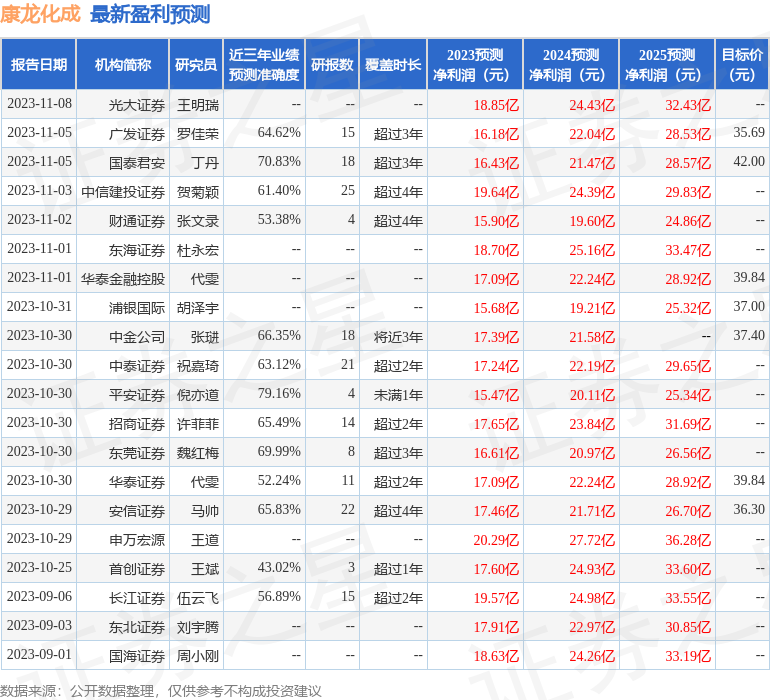Click the 覆盖时长 column header
The height and width of the screenshot is (700, 770).
click(x=393, y=64)
